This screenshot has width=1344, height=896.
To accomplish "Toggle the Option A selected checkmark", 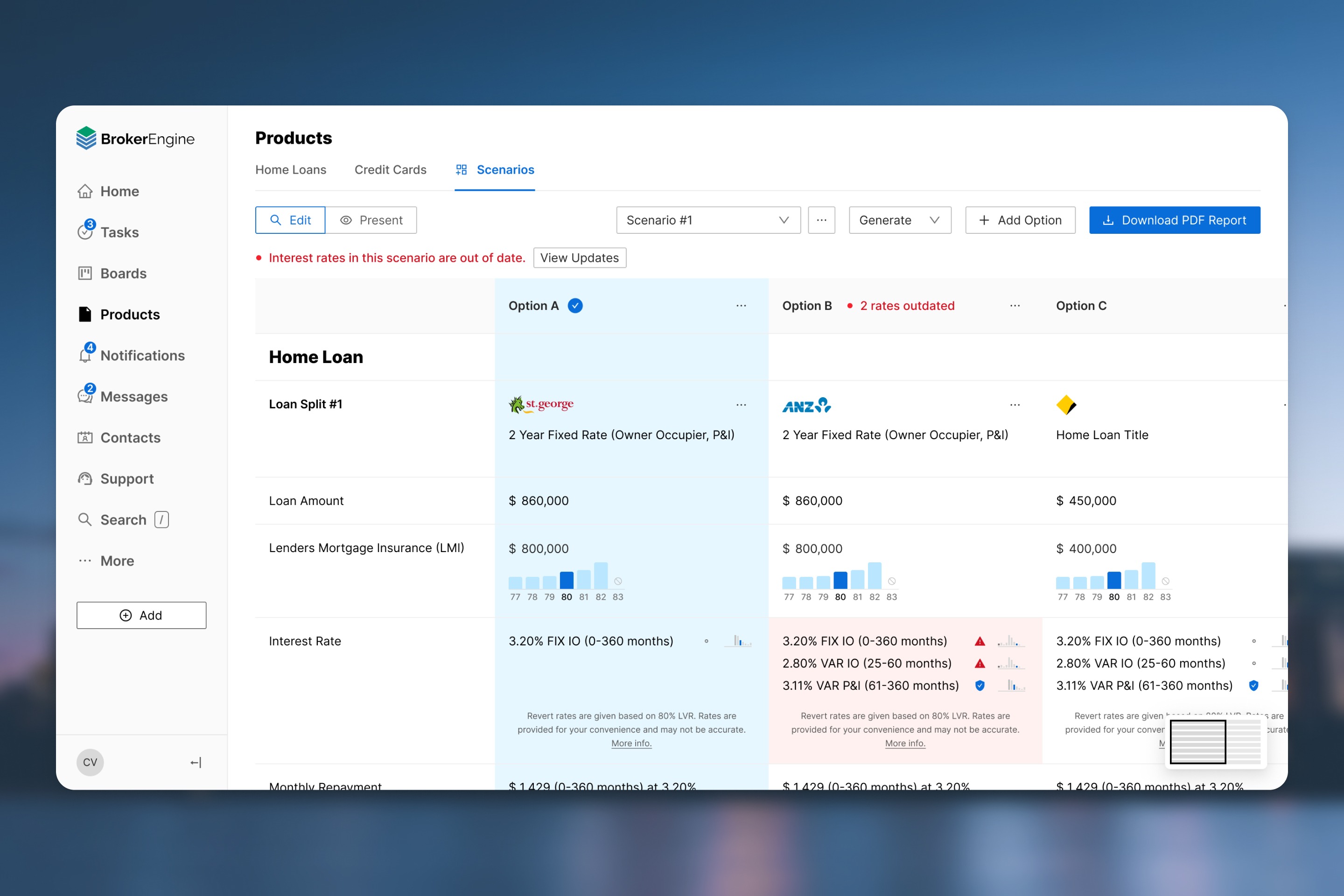I will point(575,306).
